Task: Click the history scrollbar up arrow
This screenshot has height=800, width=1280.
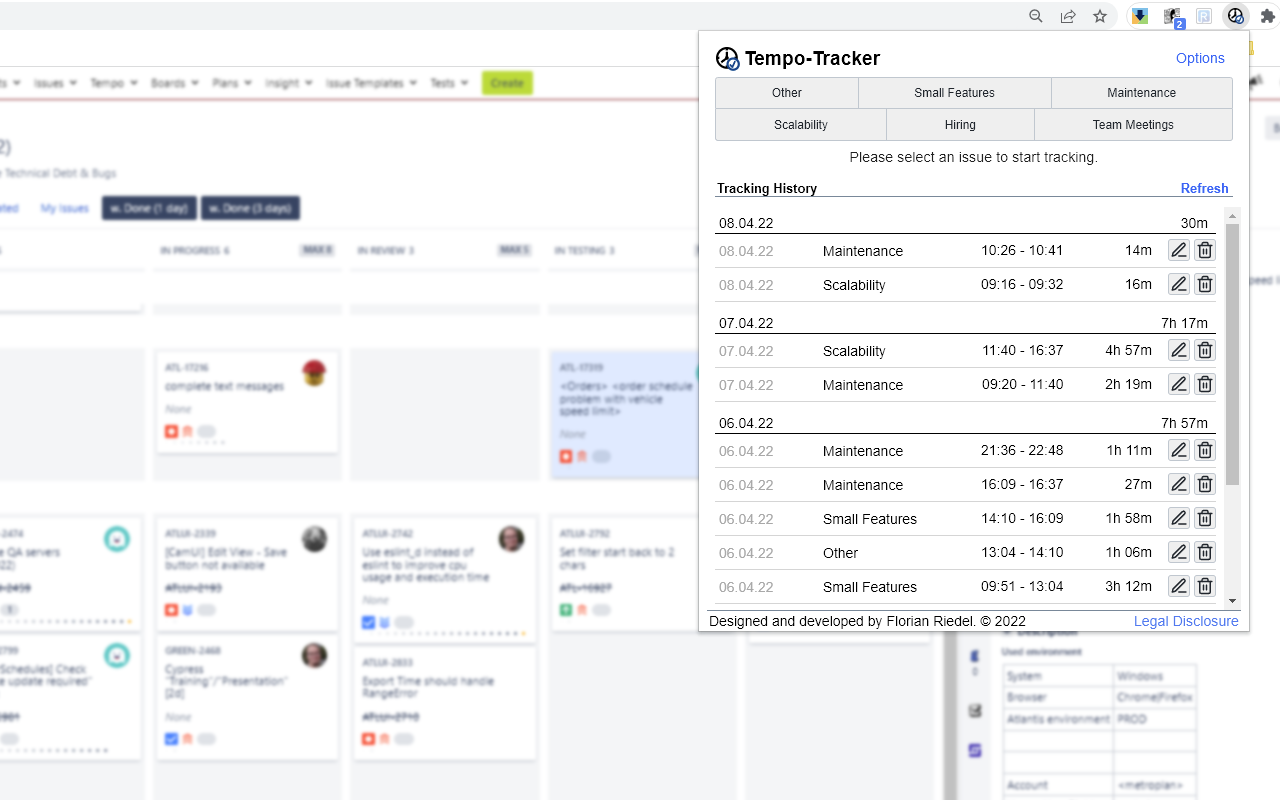Action: (x=1232, y=214)
